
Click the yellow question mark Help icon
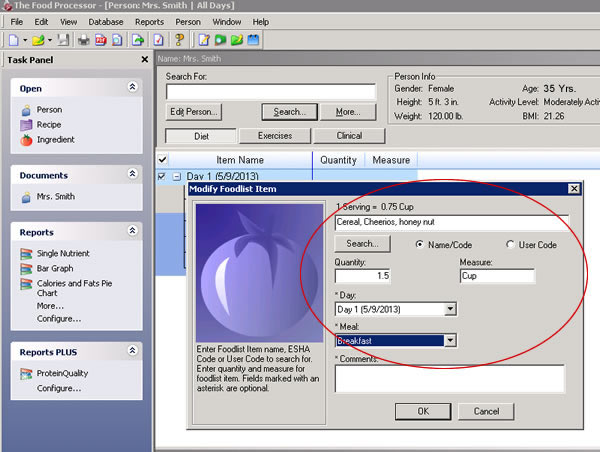coord(179,40)
